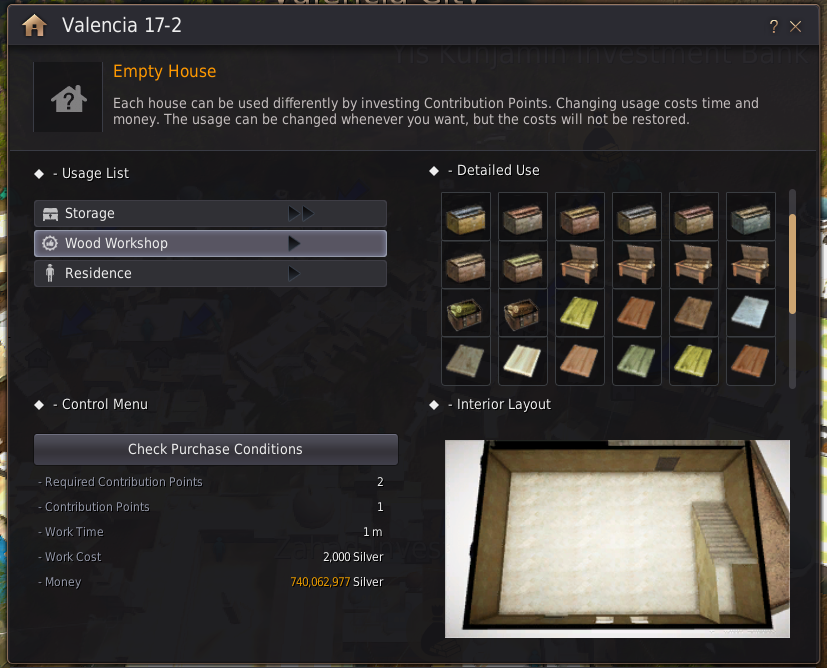827x668 pixels.
Task: Select the third open-lid timber crate icon
Action: coord(694,265)
